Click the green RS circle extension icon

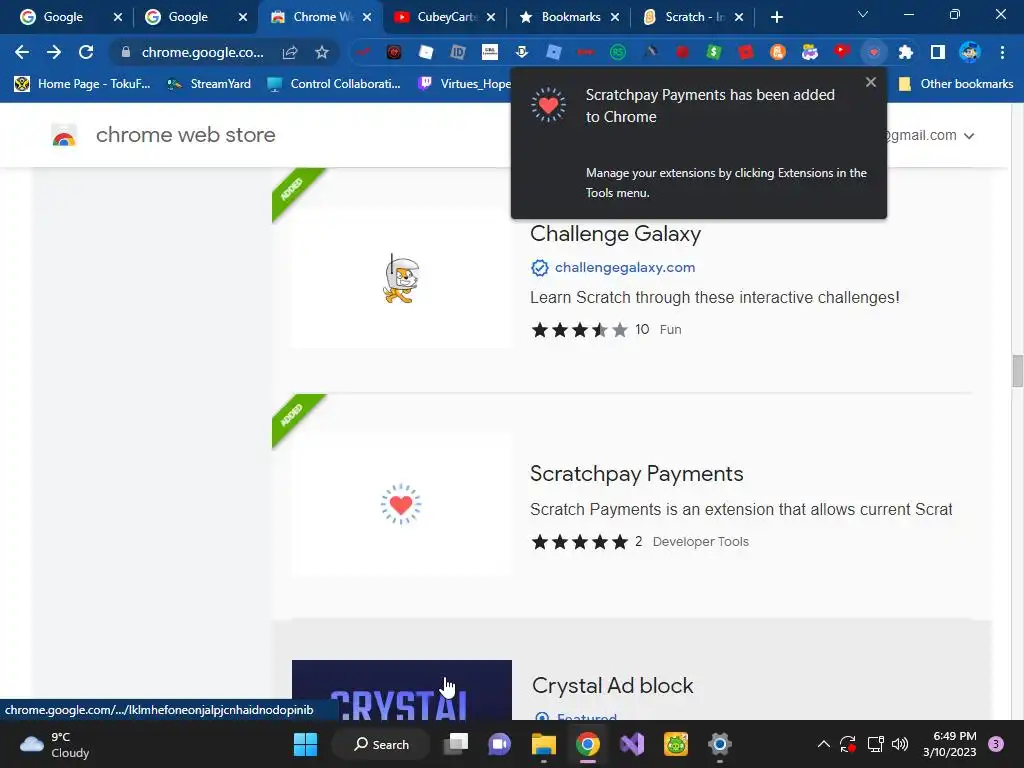(x=618, y=52)
